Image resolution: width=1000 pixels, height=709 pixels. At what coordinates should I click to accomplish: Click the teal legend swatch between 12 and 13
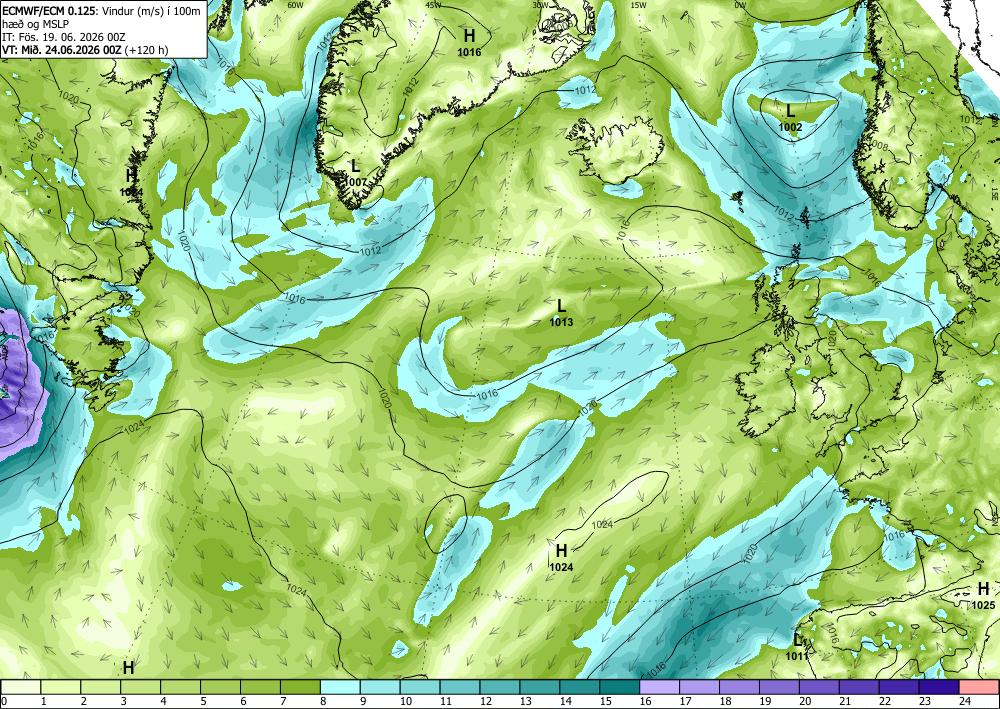coord(499,687)
